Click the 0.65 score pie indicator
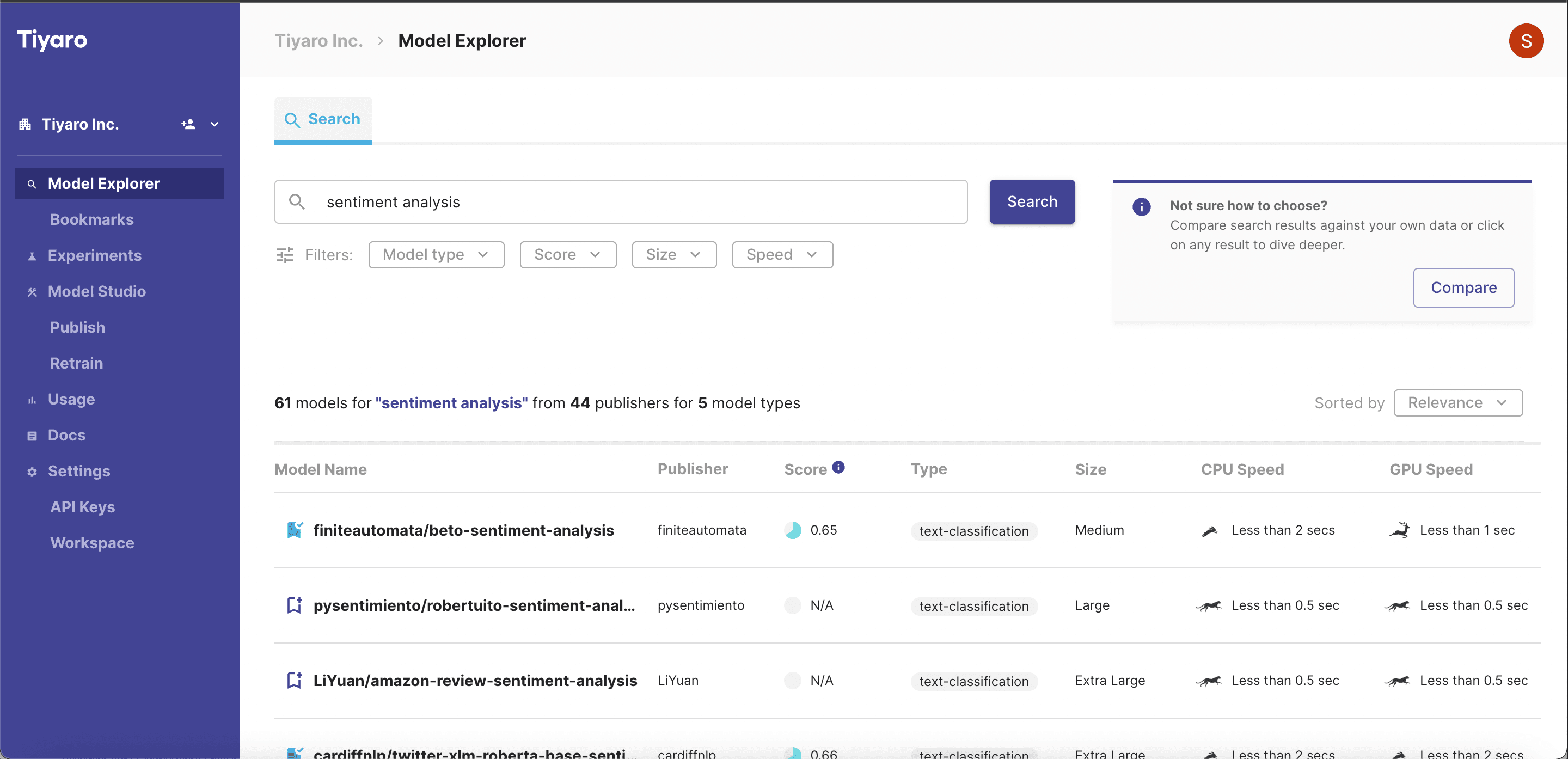 pos(793,530)
